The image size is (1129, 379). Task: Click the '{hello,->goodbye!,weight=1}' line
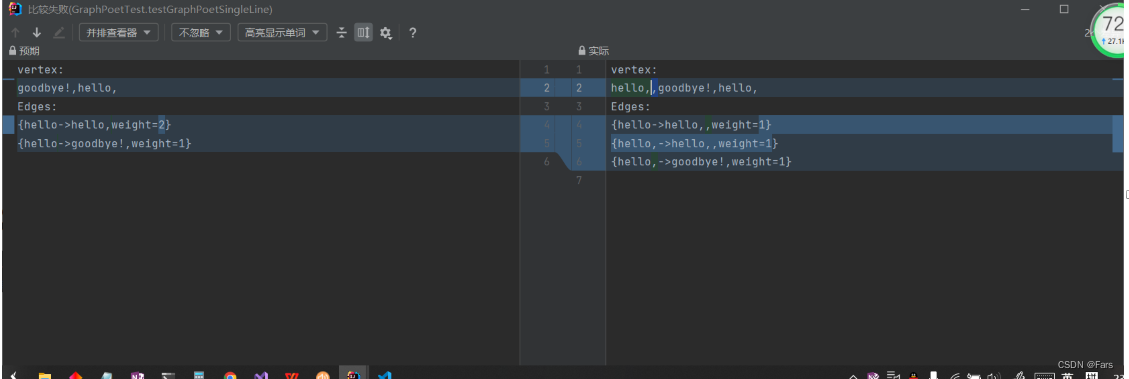(701, 161)
